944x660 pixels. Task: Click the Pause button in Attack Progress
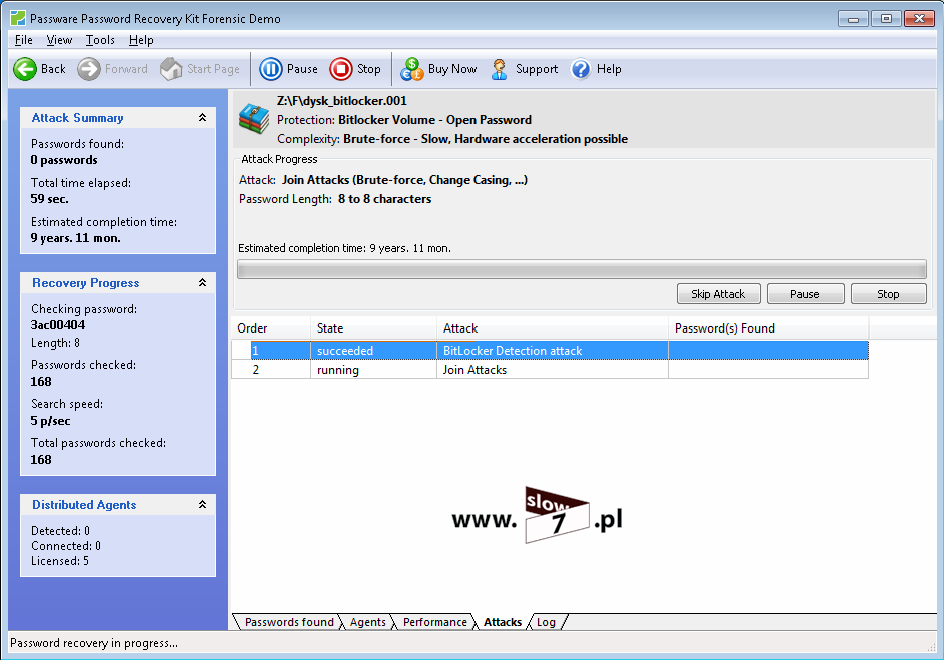tap(805, 294)
